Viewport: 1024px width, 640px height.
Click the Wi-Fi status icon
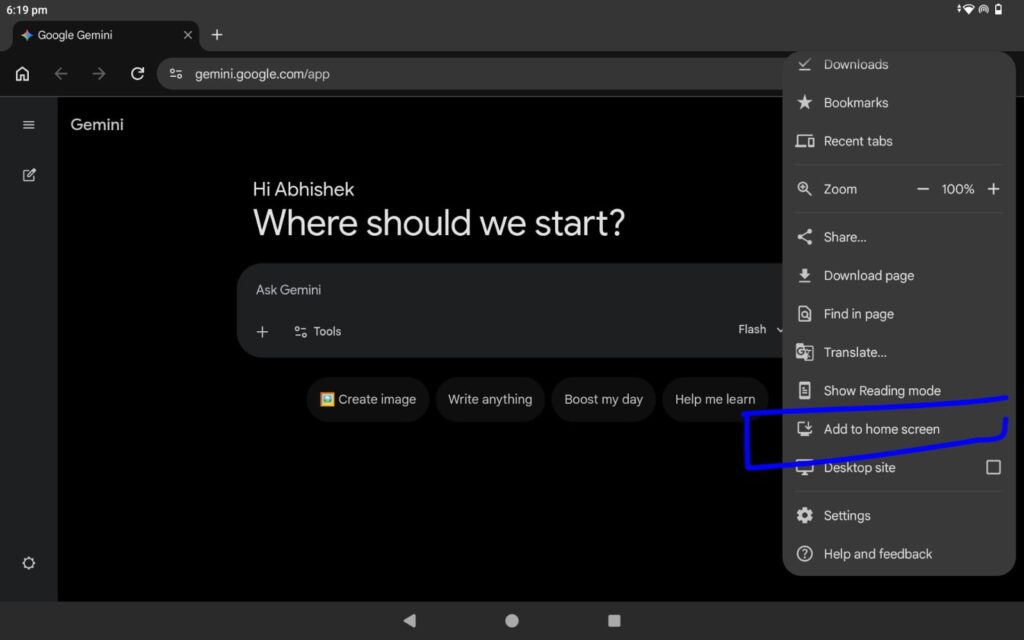(968, 9)
